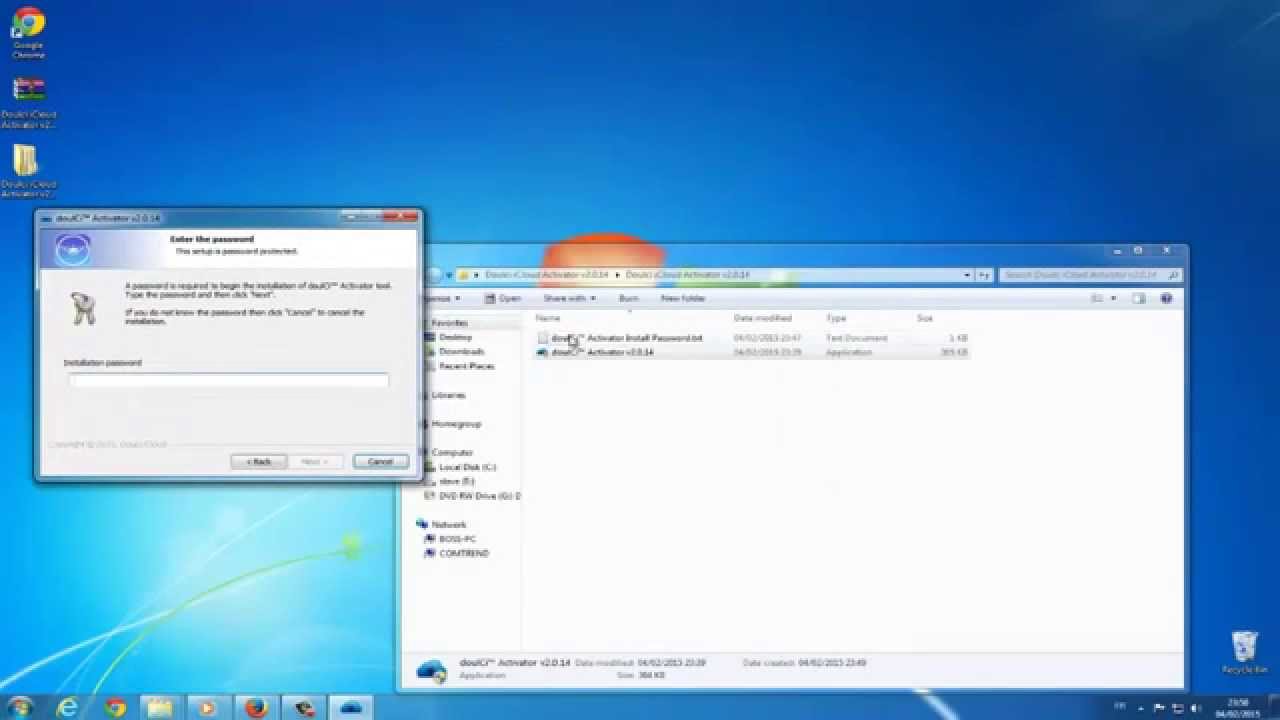Click the doulCi Activator application file icon

click(x=542, y=352)
